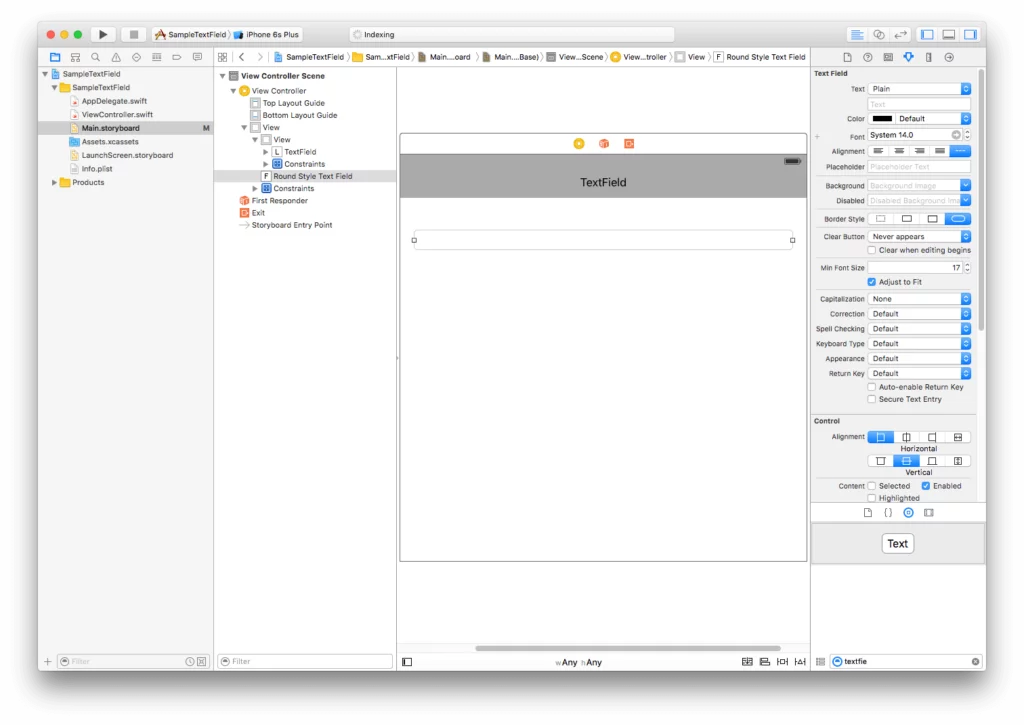1024x725 pixels.
Task: Expand the Products folder in project navigator
Action: [x=55, y=182]
